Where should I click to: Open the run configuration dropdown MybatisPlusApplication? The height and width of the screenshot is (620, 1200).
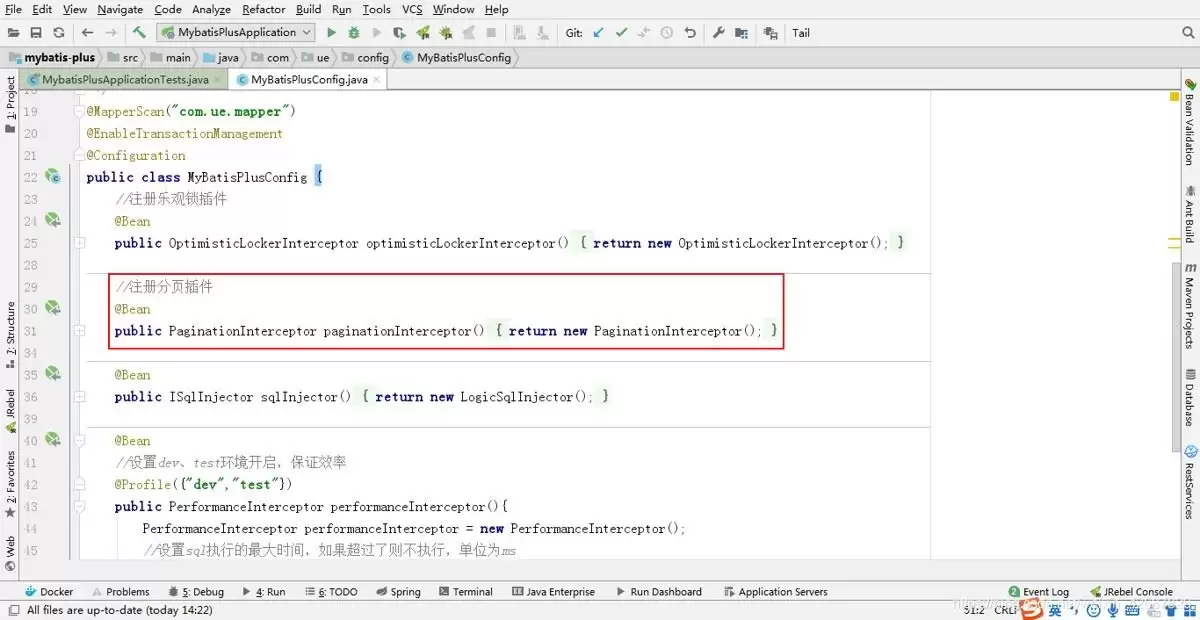pyautogui.click(x=236, y=33)
